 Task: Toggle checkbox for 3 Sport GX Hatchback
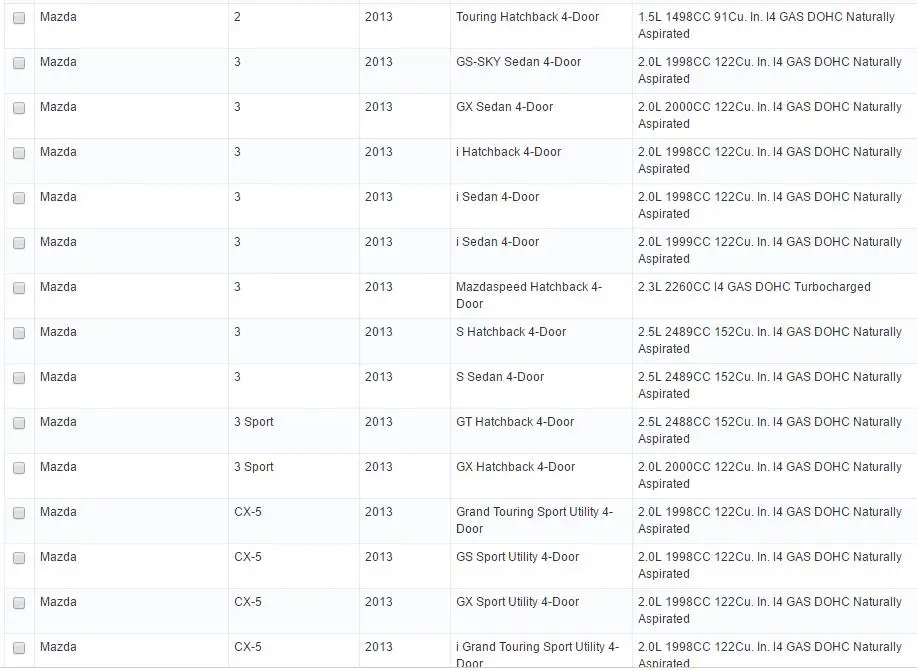pos(19,469)
